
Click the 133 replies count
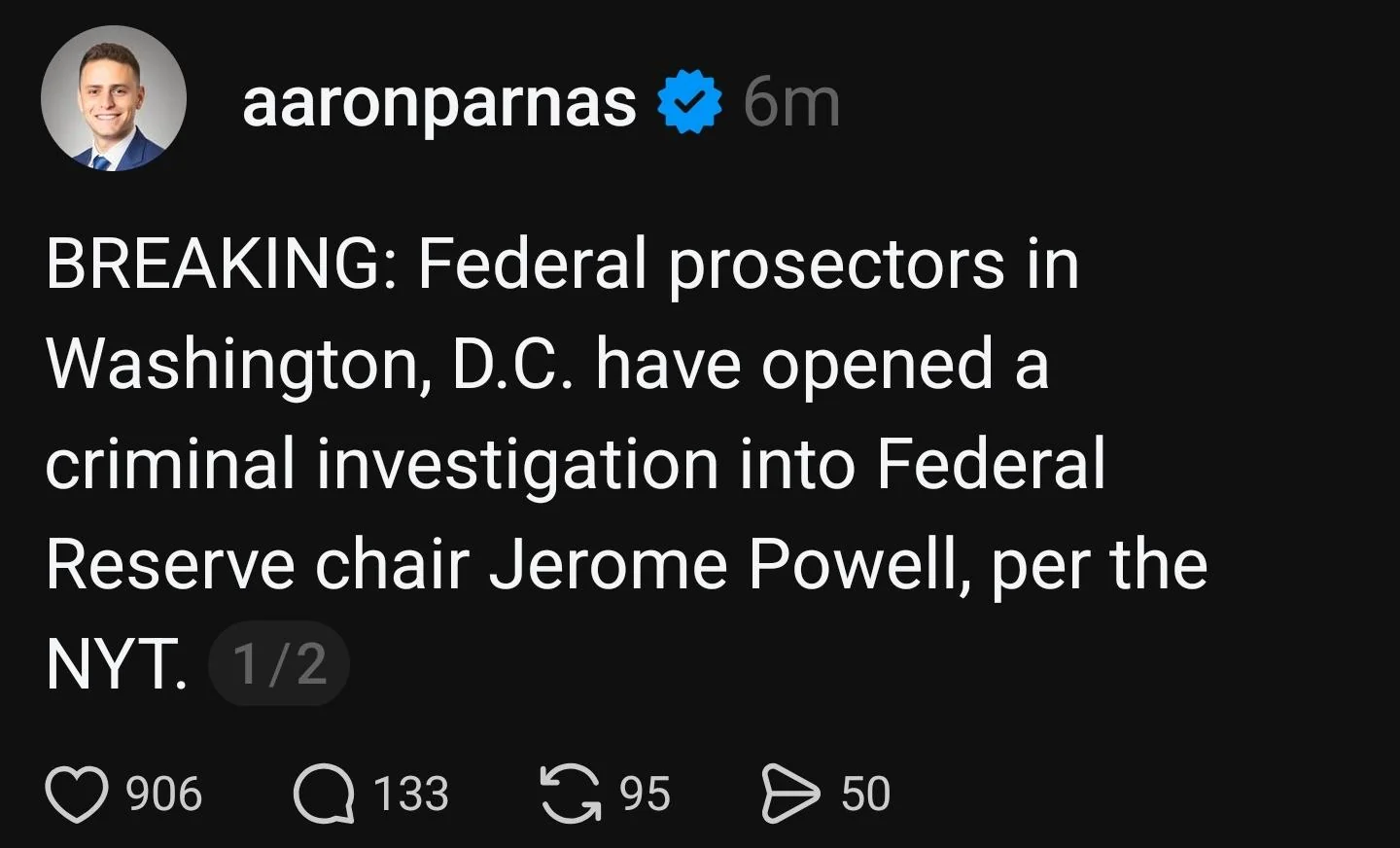(411, 794)
